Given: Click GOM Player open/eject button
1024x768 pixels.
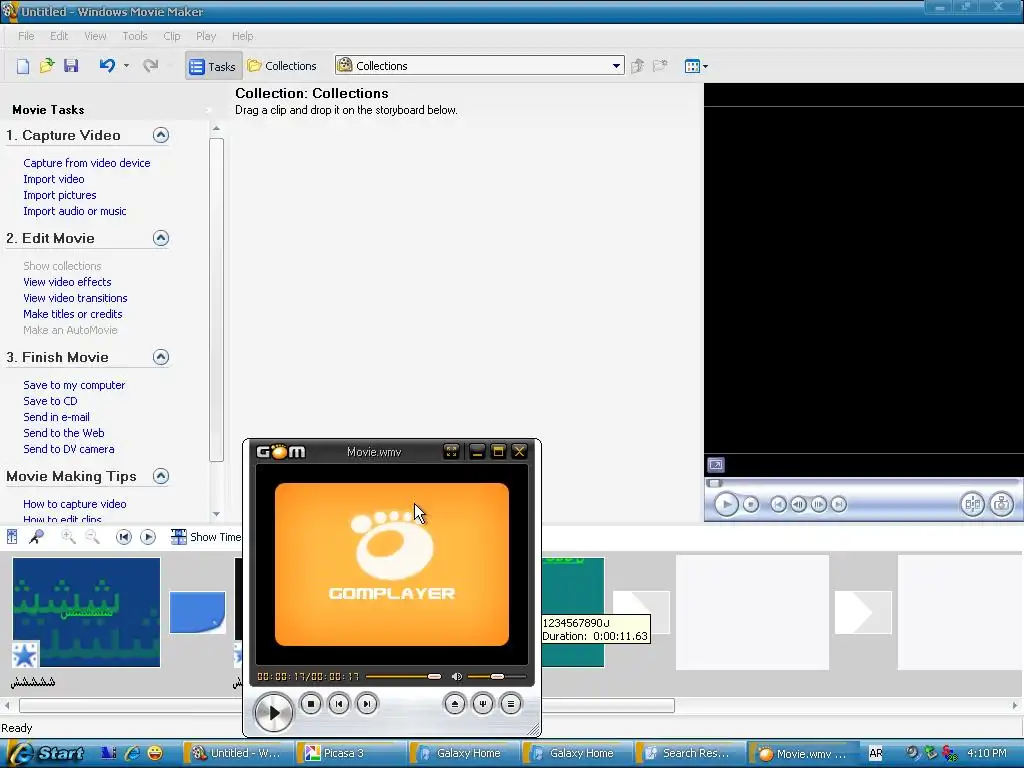Looking at the screenshot, I should click(455, 703).
